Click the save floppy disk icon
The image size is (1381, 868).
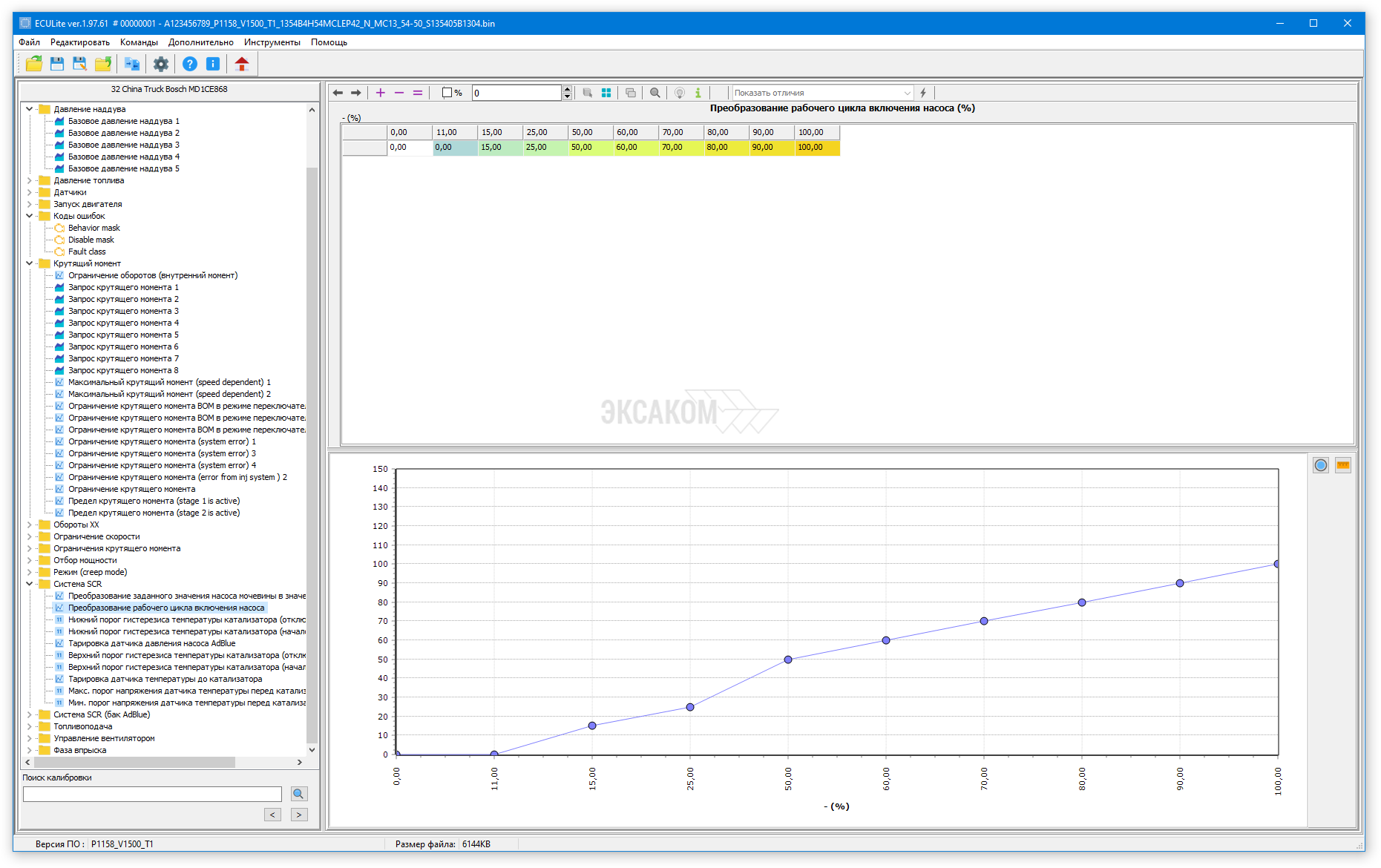tap(57, 65)
